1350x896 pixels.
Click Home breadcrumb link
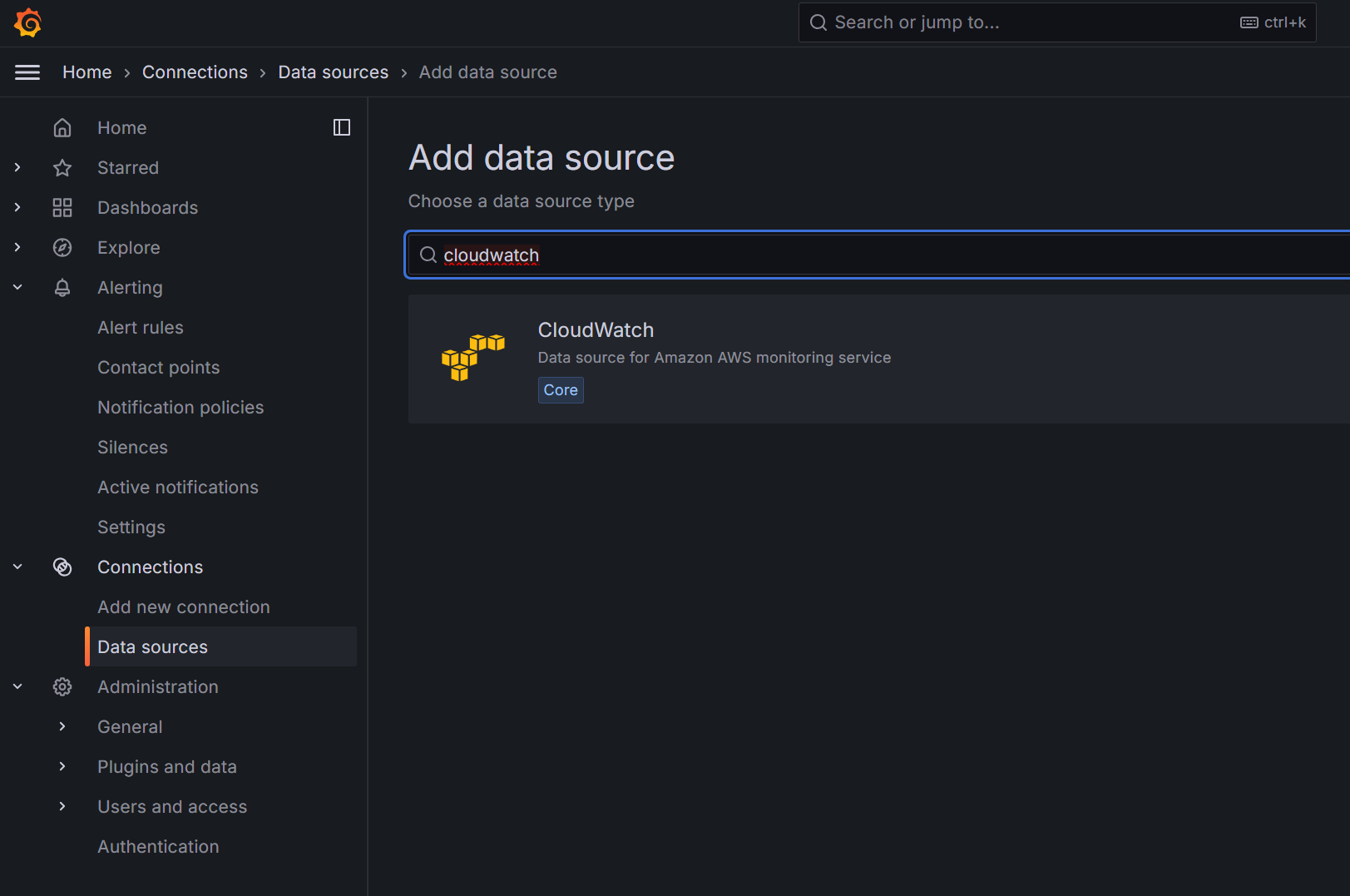87,72
